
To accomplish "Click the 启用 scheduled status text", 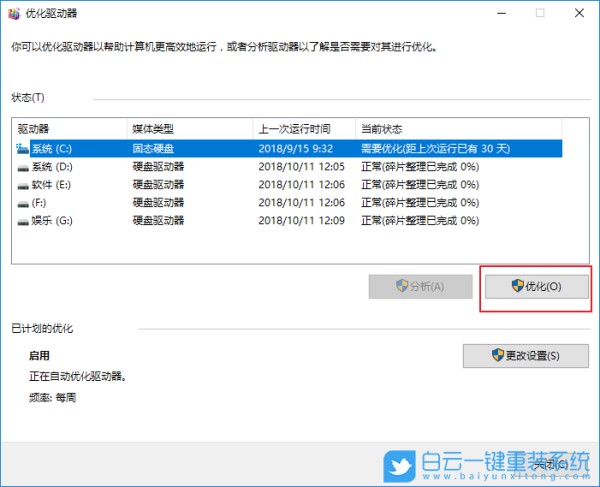I will point(39,356).
